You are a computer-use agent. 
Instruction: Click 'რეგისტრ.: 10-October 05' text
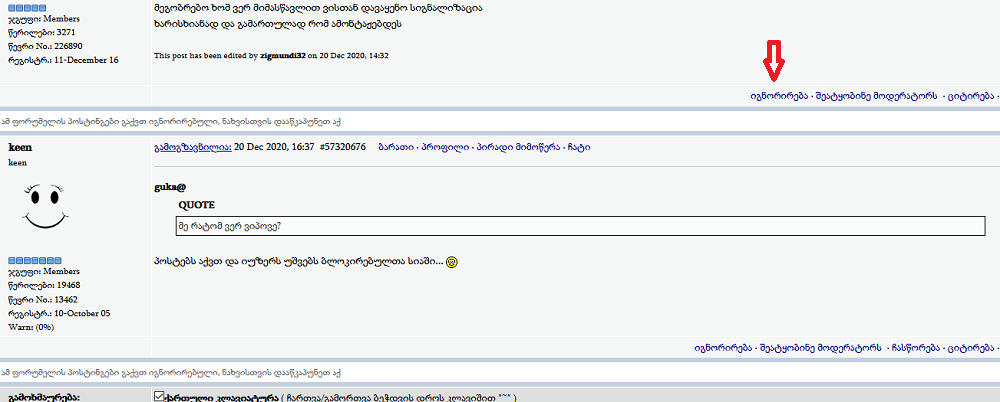(x=59, y=313)
